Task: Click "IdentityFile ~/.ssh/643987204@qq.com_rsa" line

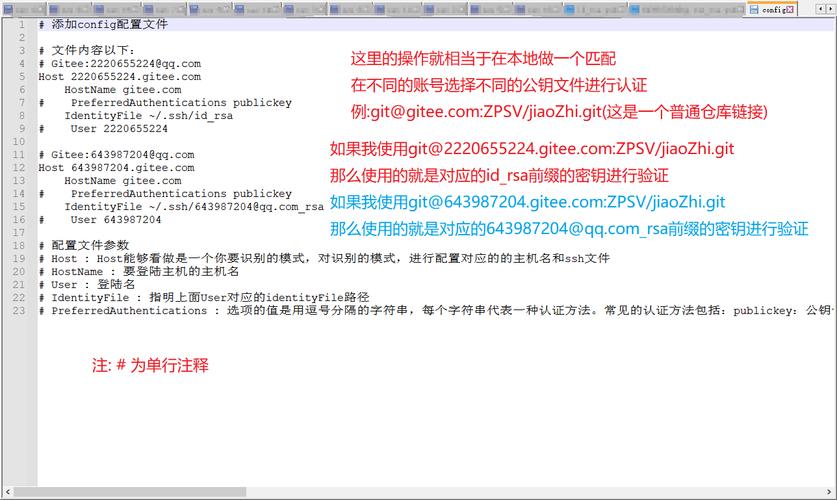Action: [194, 207]
